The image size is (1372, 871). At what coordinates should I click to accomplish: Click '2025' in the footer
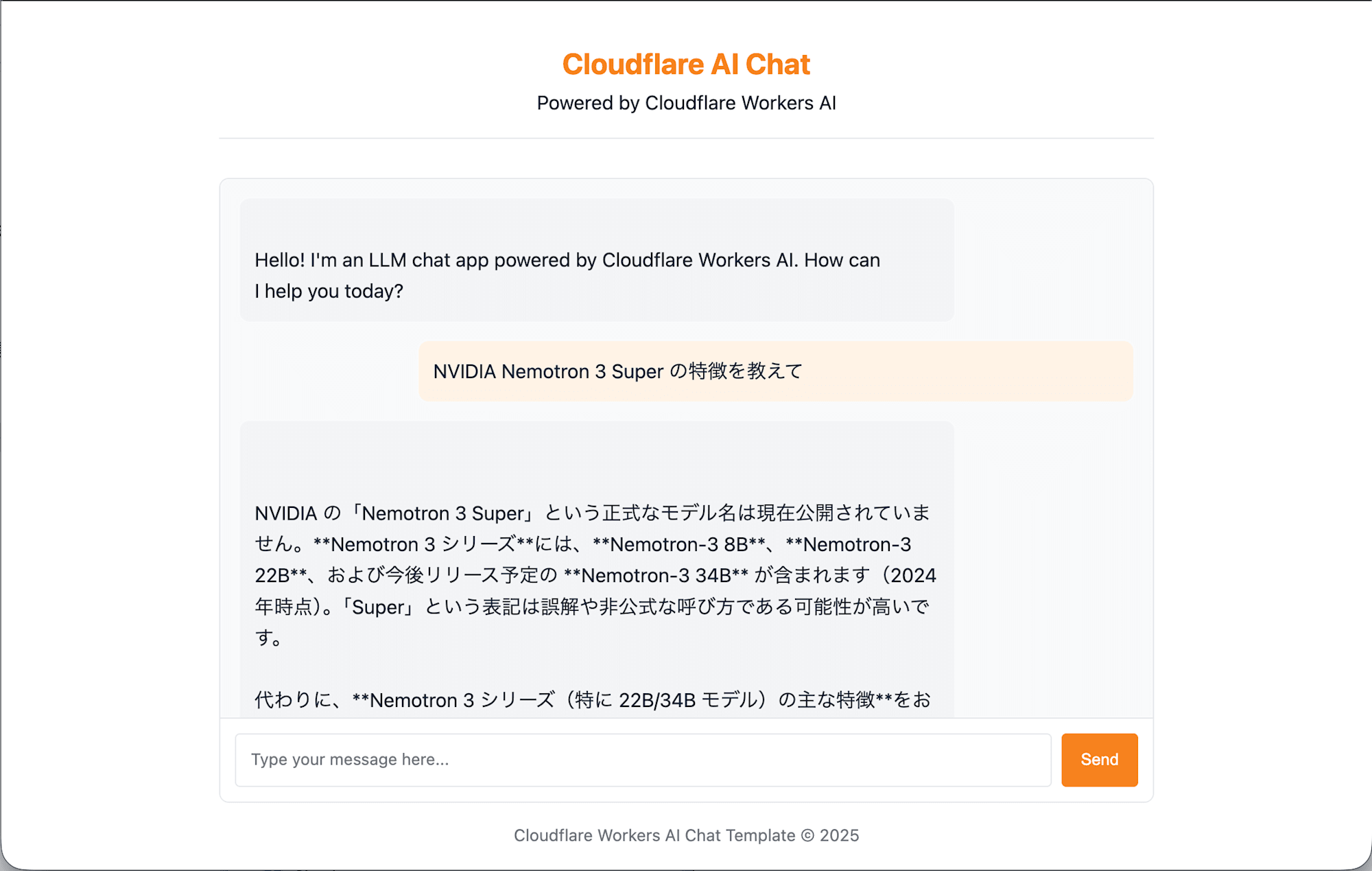839,835
